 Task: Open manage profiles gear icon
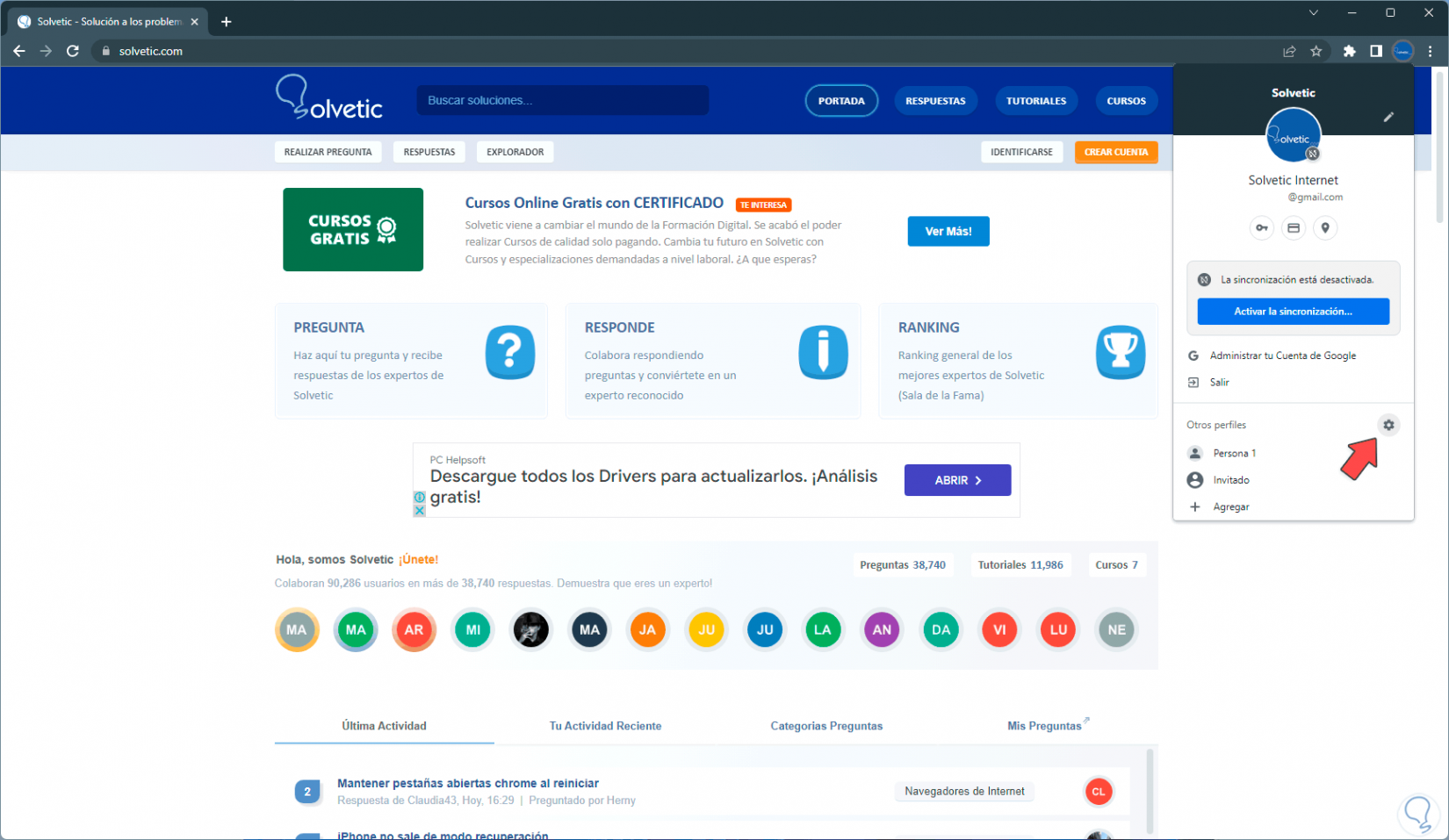click(1388, 425)
